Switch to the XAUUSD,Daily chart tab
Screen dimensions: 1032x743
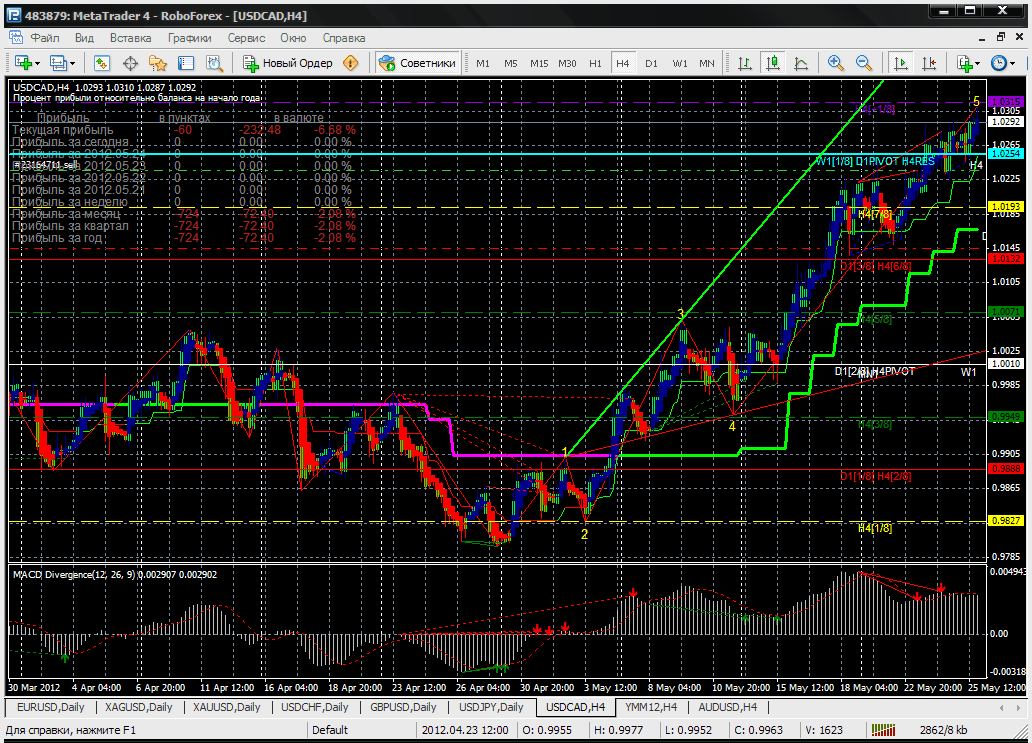pos(226,707)
